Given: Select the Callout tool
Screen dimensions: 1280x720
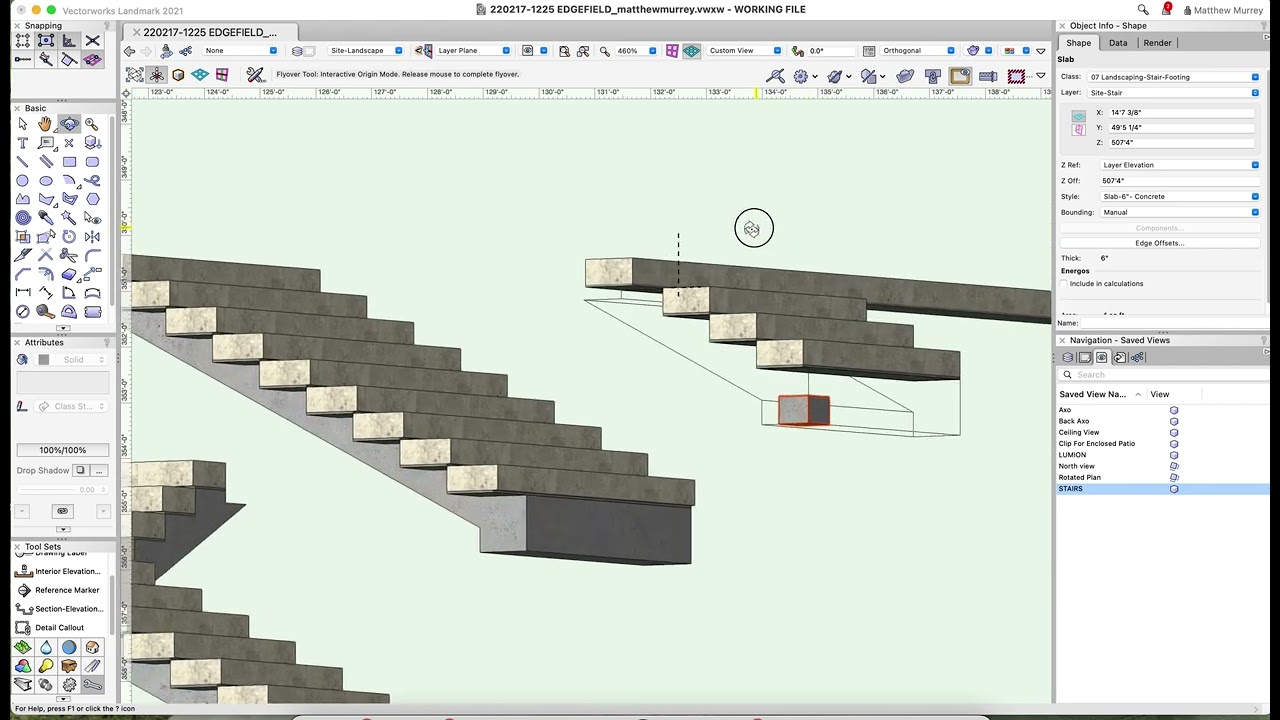Looking at the screenshot, I should pos(45,143).
